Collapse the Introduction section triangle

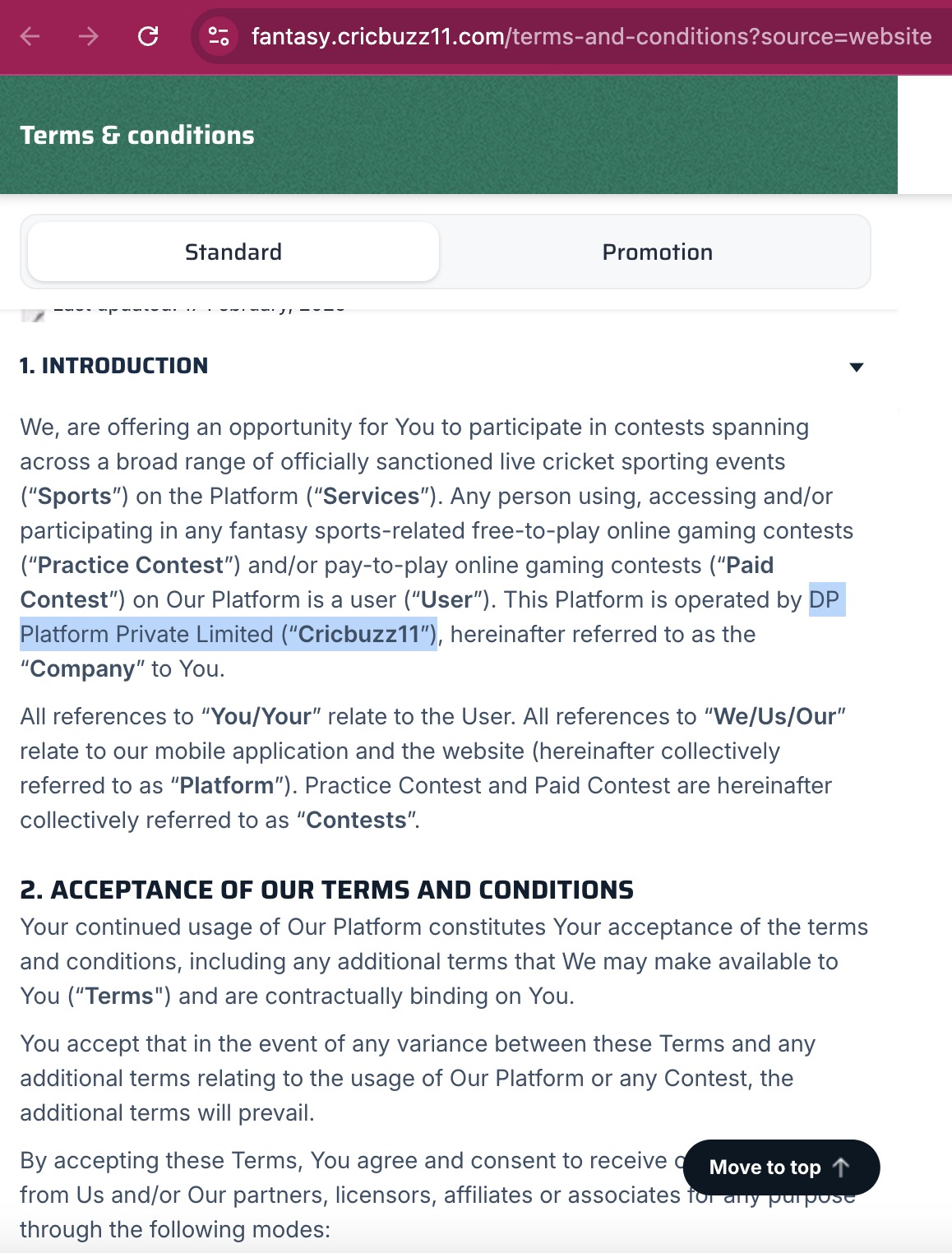pyautogui.click(x=856, y=367)
